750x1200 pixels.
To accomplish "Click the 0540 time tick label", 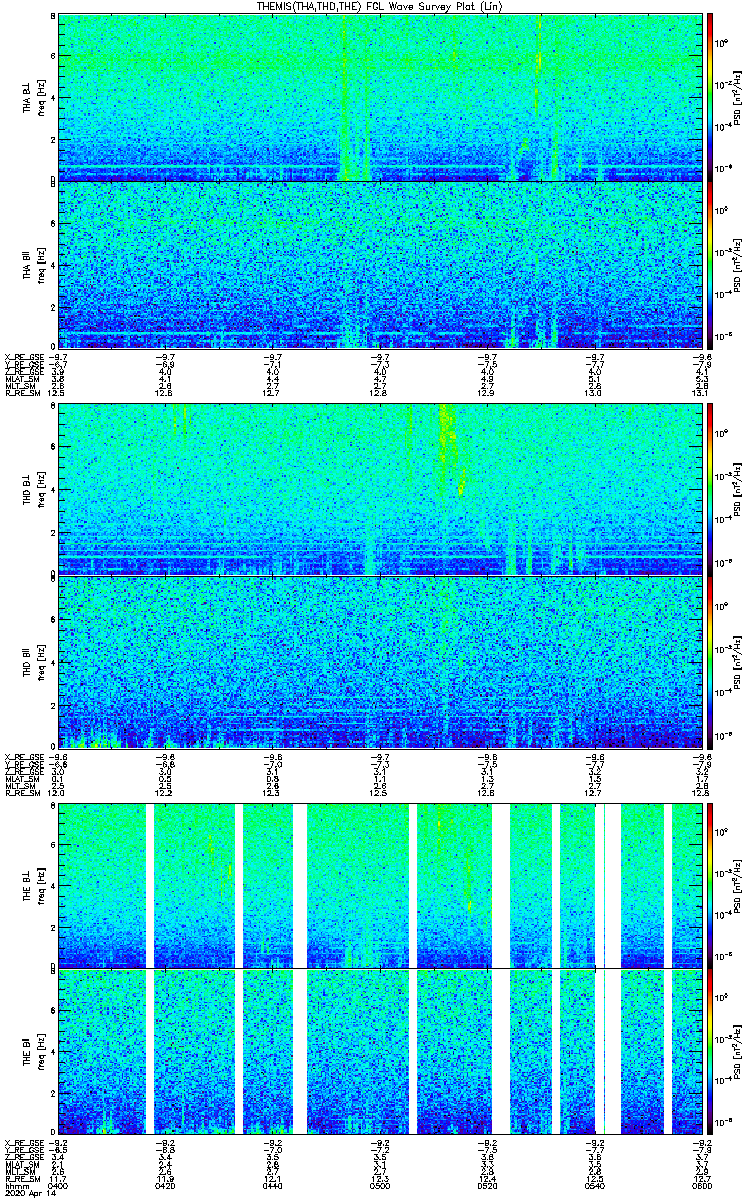I will point(594,1186).
